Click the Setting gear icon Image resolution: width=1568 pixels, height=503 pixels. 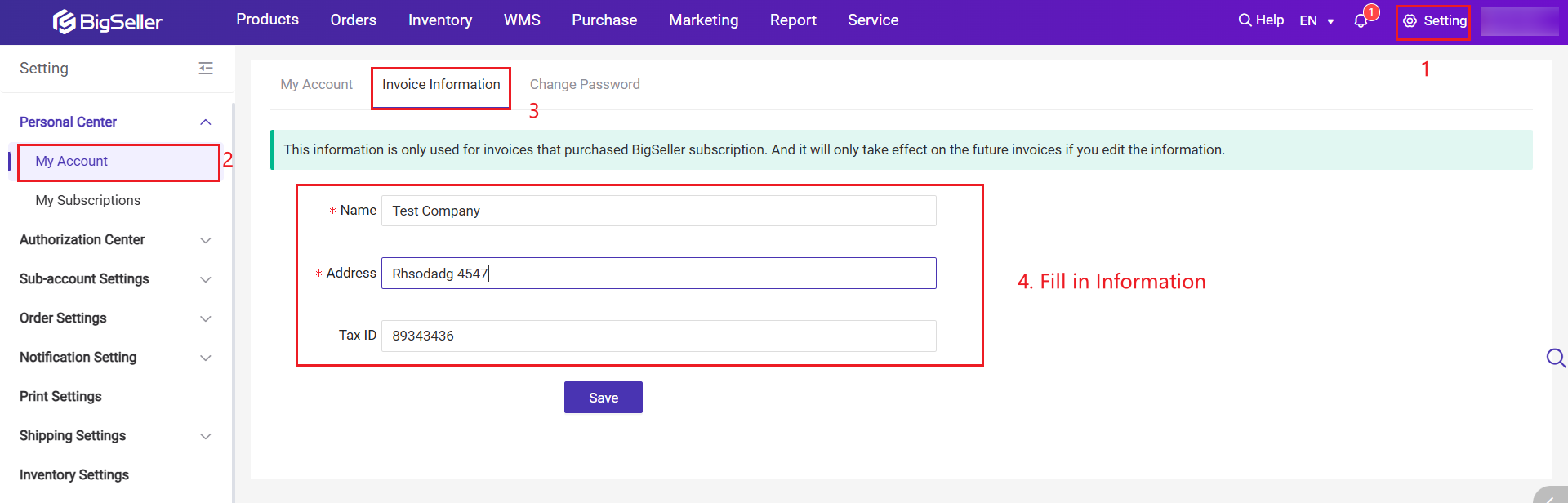pos(1410,21)
